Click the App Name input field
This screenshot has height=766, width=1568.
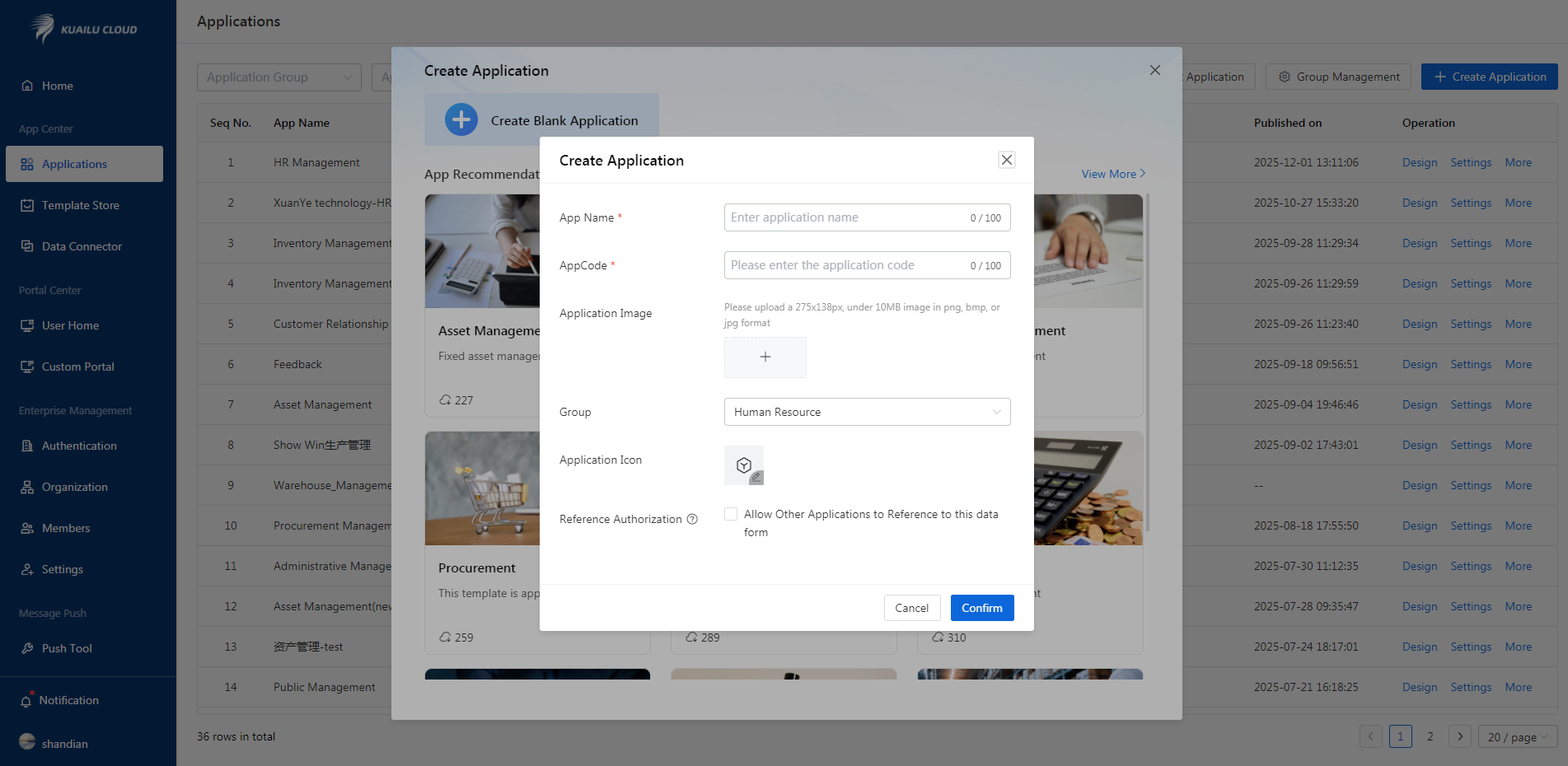pos(847,217)
